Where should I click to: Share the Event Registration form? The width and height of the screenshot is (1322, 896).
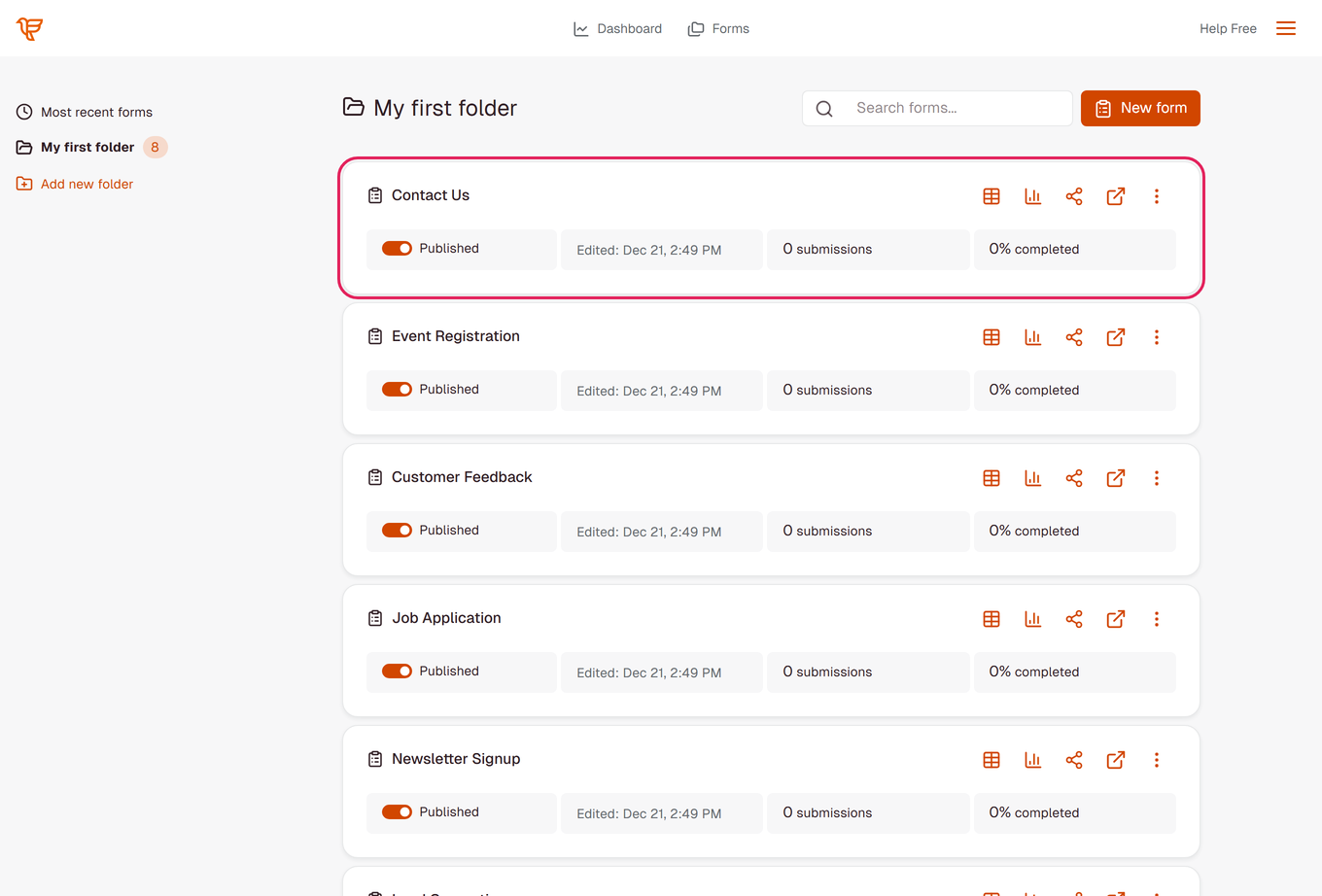[x=1074, y=337]
